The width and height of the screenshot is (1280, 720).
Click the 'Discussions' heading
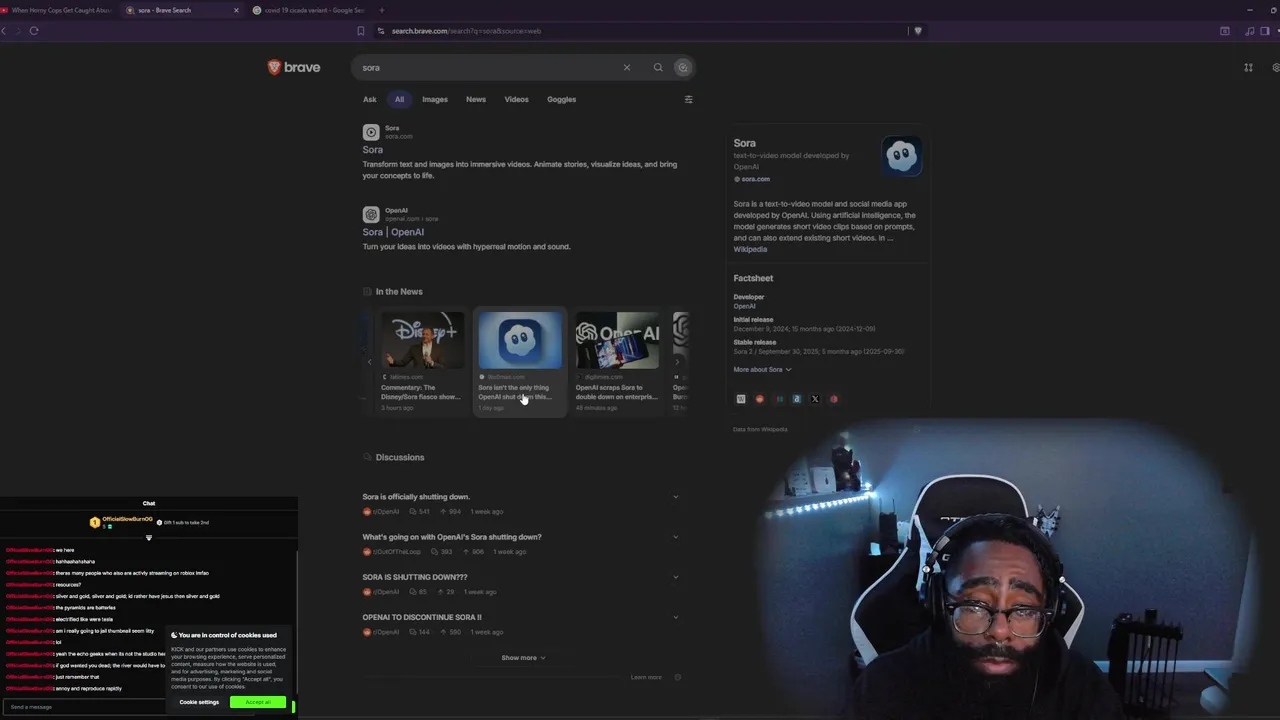tap(400, 458)
